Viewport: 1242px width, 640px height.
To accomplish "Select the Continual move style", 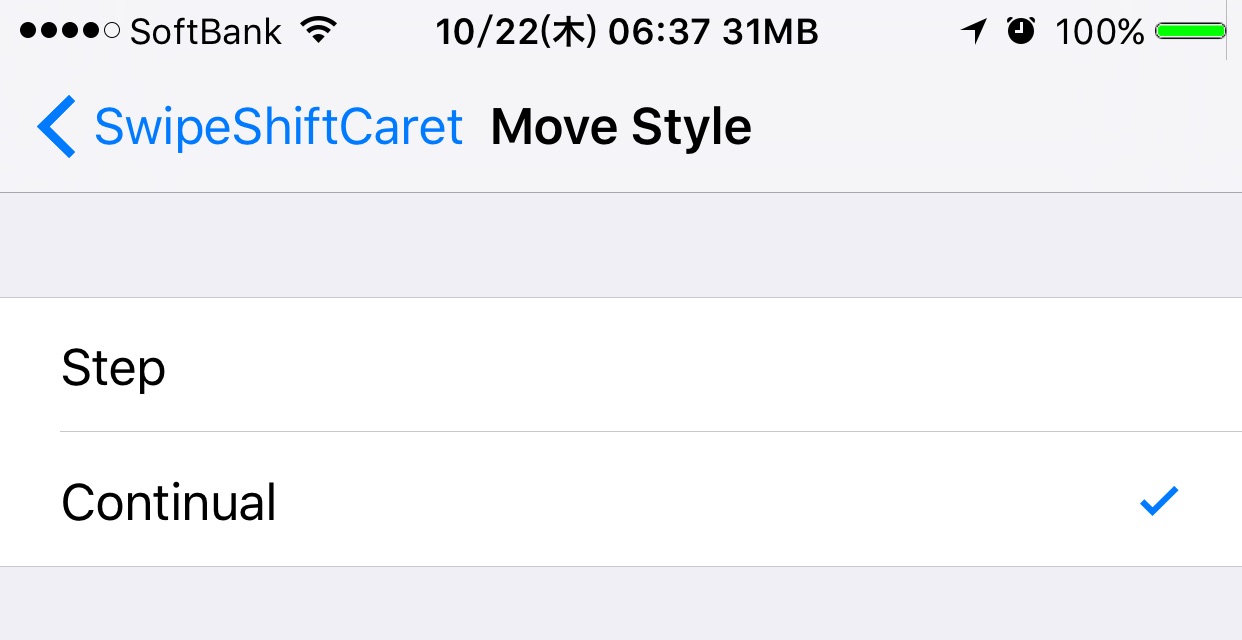I will (x=621, y=500).
